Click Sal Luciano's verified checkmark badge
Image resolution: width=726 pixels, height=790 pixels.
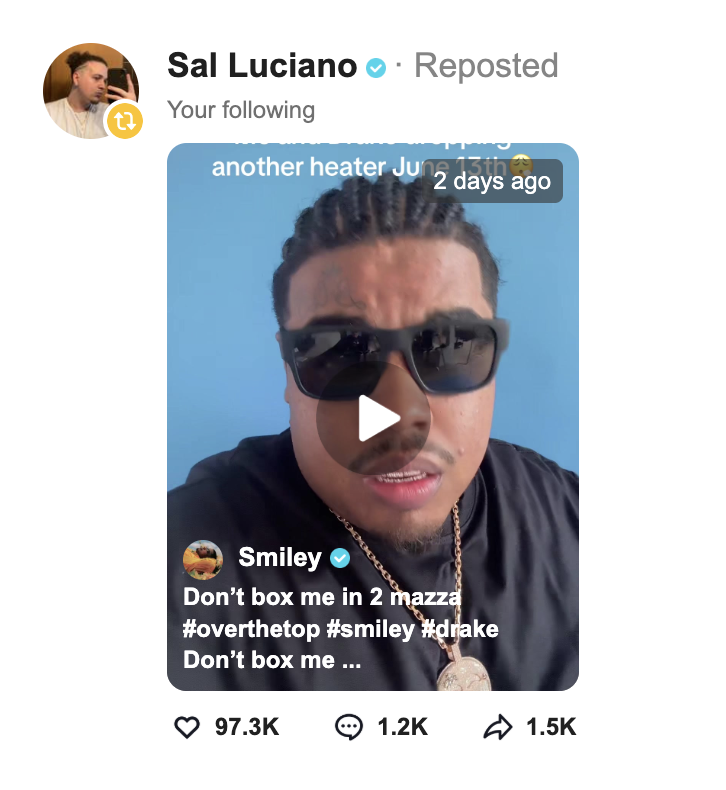pyautogui.click(x=376, y=68)
